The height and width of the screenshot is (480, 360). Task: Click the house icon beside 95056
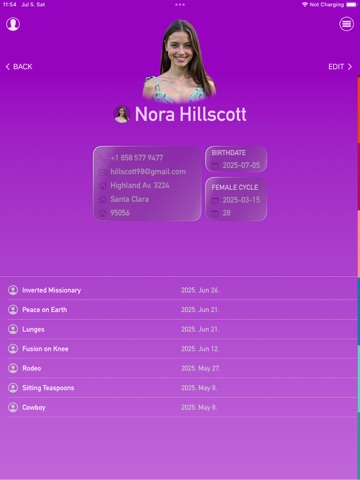click(x=103, y=213)
